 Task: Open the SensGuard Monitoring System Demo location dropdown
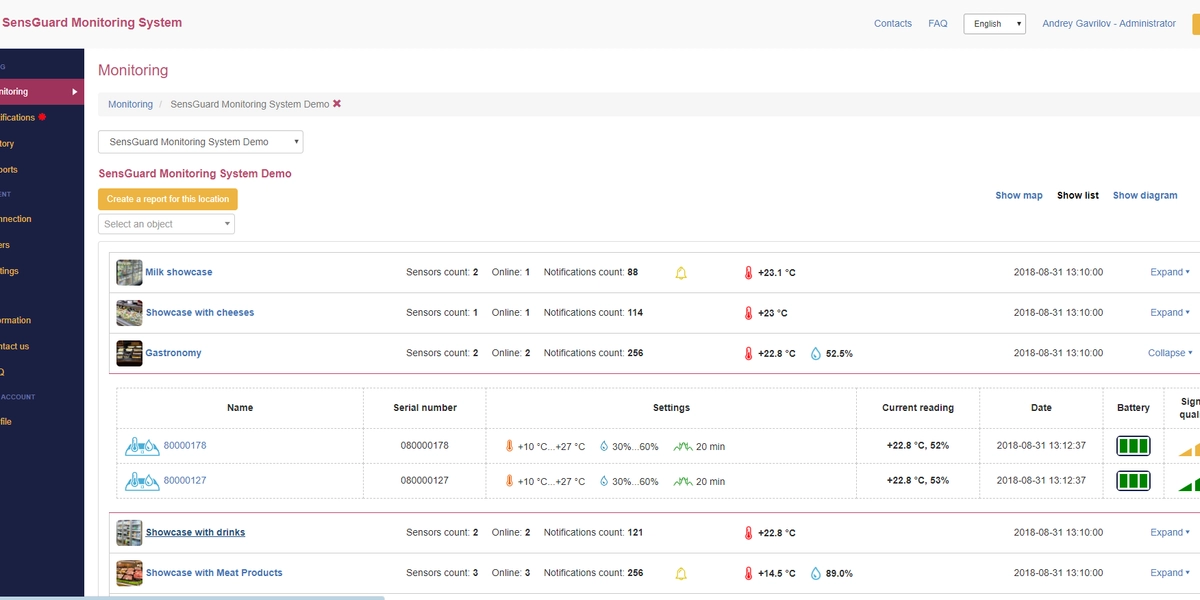[x=200, y=142]
